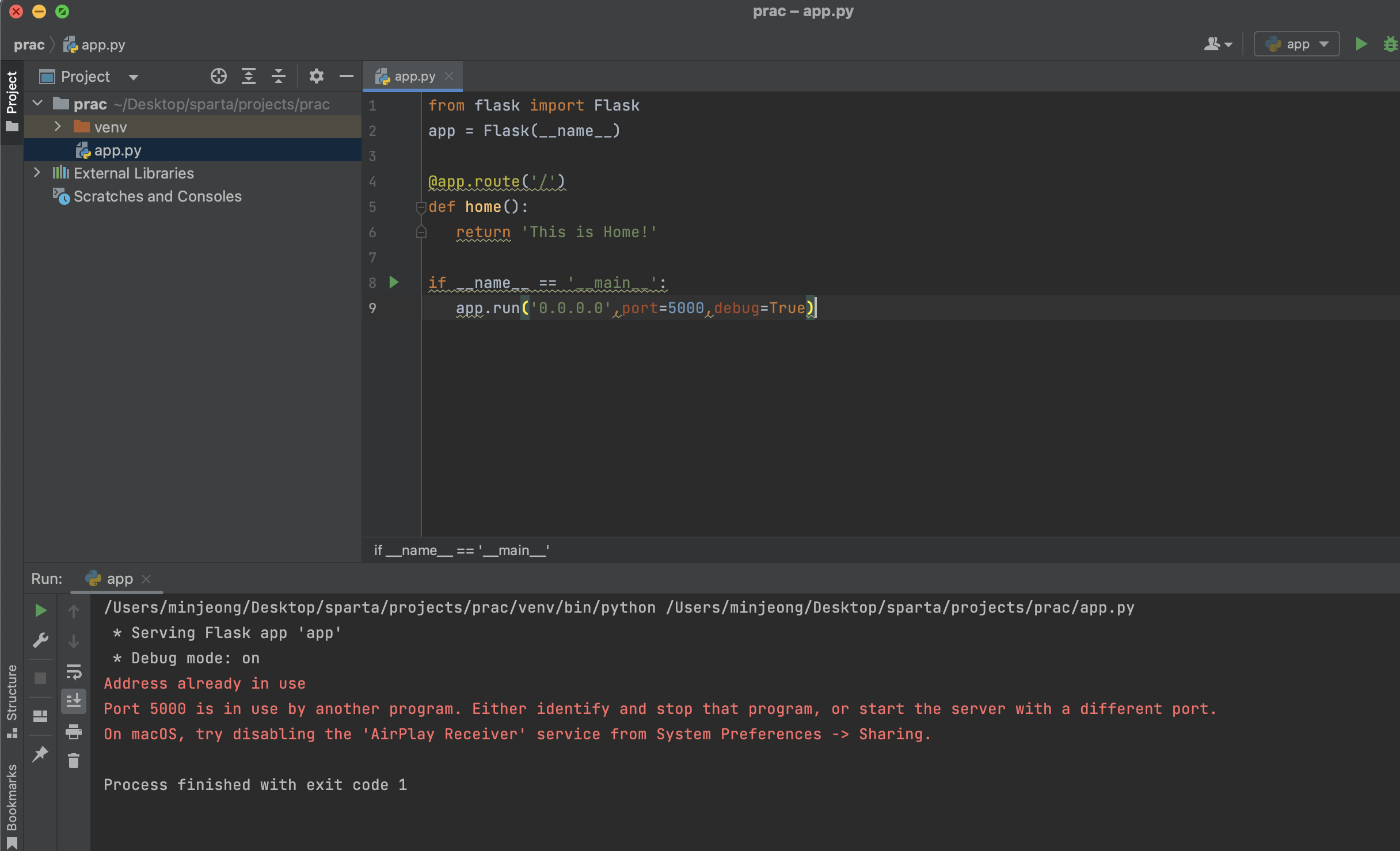Screen dimensions: 1400x851
Task: Click 'Process finished with exit code 1'
Action: pos(255,785)
